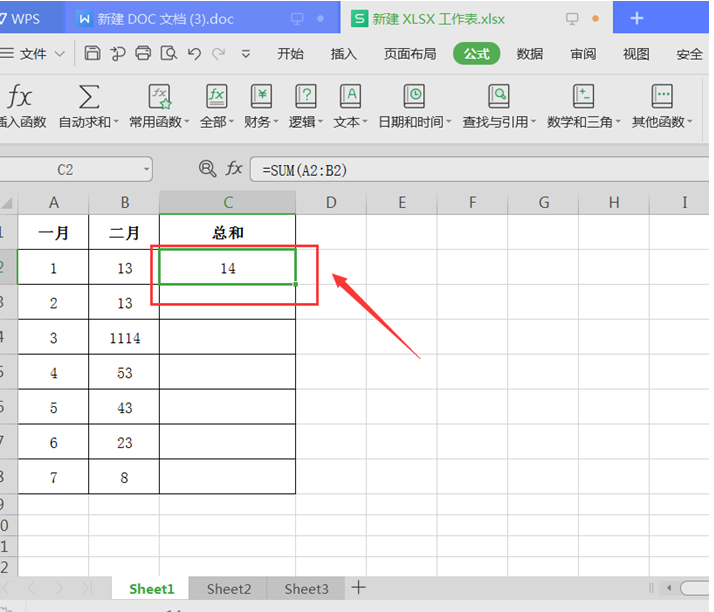Click the zoom magnifier icon beside formula bar

[x=207, y=168]
